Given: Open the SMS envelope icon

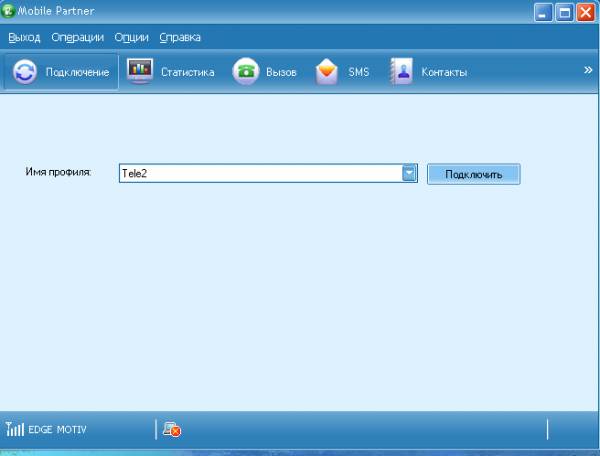Looking at the screenshot, I should (x=326, y=72).
